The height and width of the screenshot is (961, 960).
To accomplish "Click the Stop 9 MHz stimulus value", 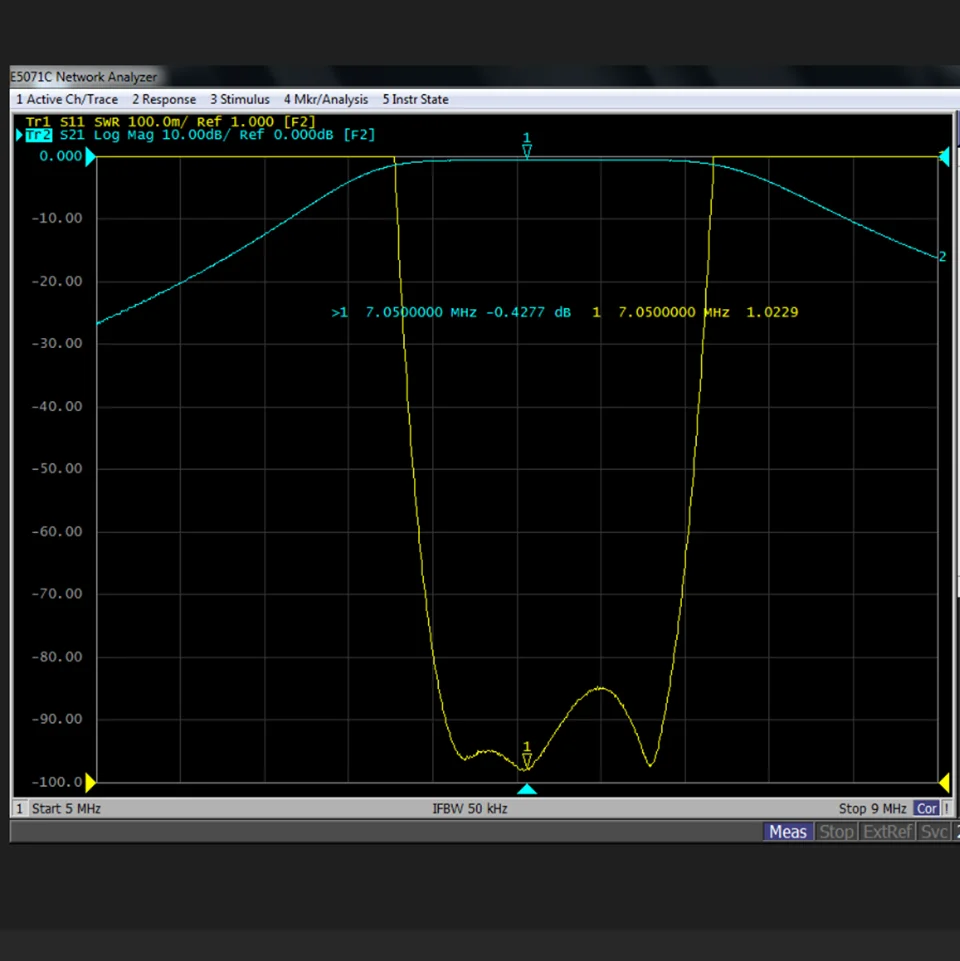I will pyautogui.click(x=872, y=808).
